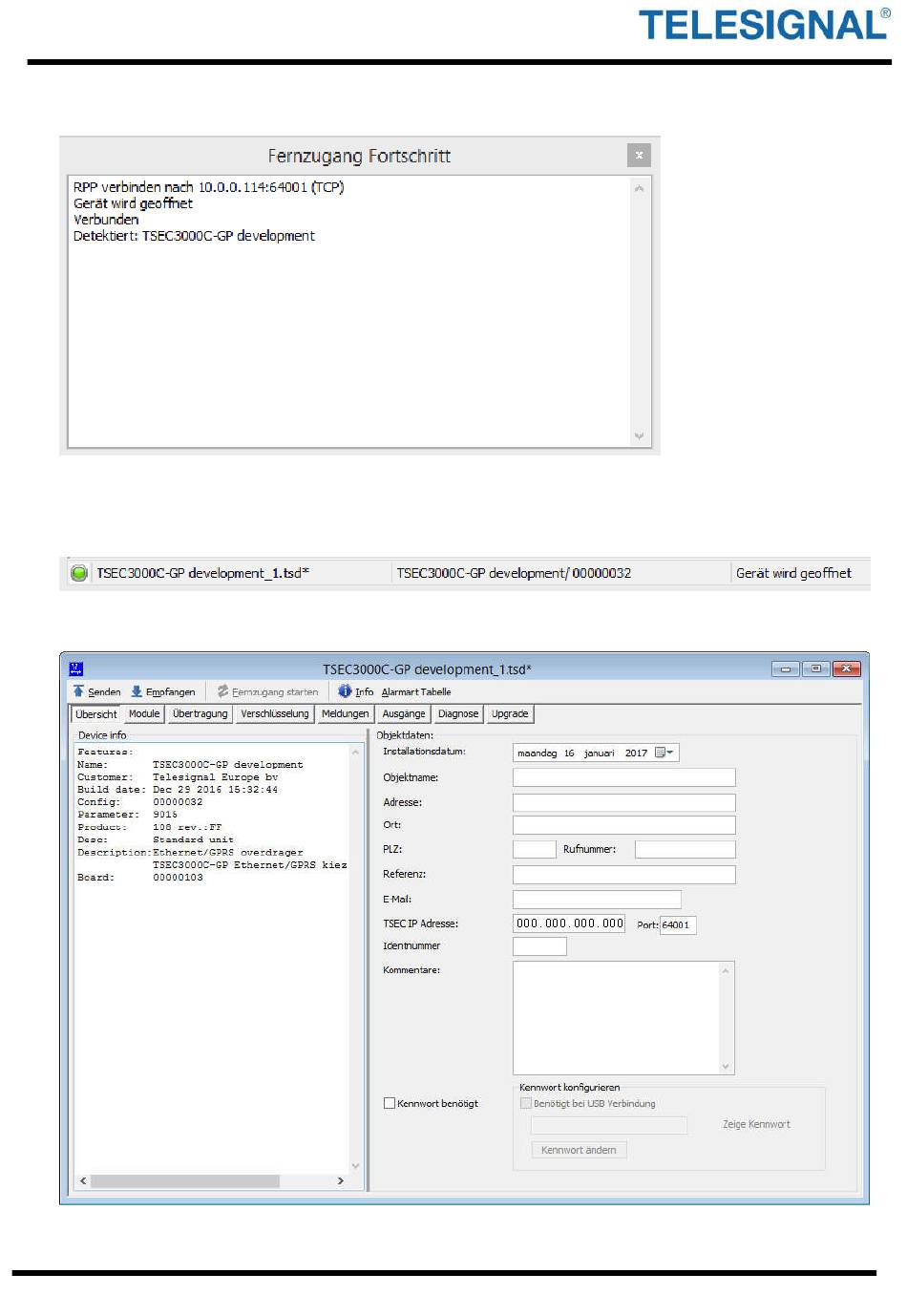Minimize the TSEC3000C-GP development window
Screen dimensions: 907x1316
click(786, 669)
